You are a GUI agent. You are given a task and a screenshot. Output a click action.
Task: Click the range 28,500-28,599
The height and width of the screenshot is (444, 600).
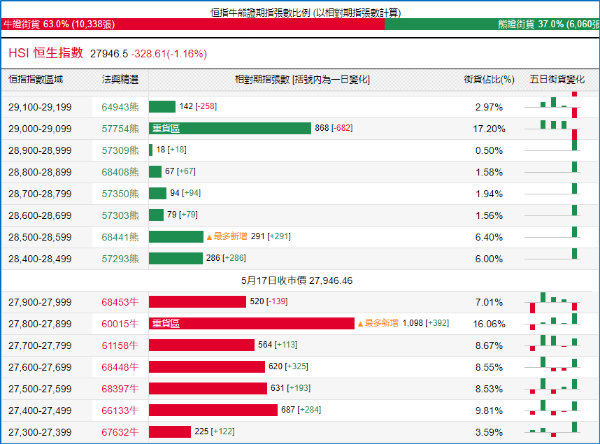(x=40, y=237)
